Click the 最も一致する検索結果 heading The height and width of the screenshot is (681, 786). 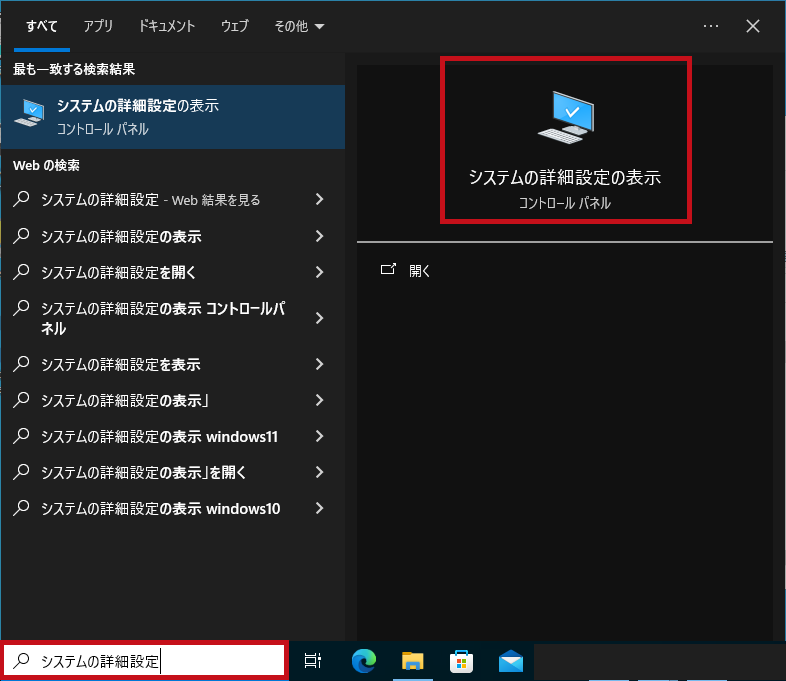[x=74, y=69]
